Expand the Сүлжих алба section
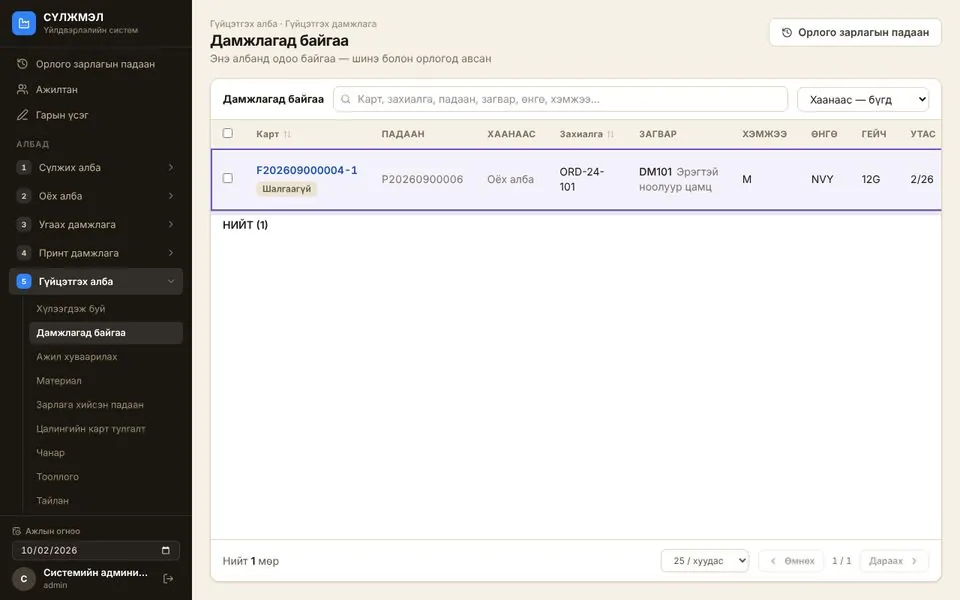This screenshot has width=960, height=600. (171, 168)
